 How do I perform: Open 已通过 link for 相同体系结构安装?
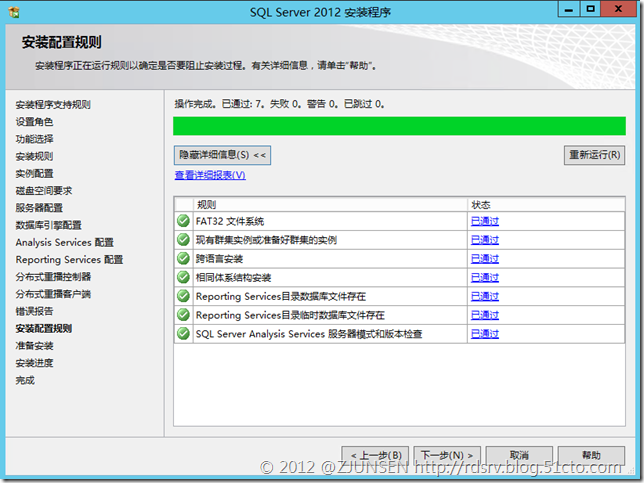tap(485, 278)
